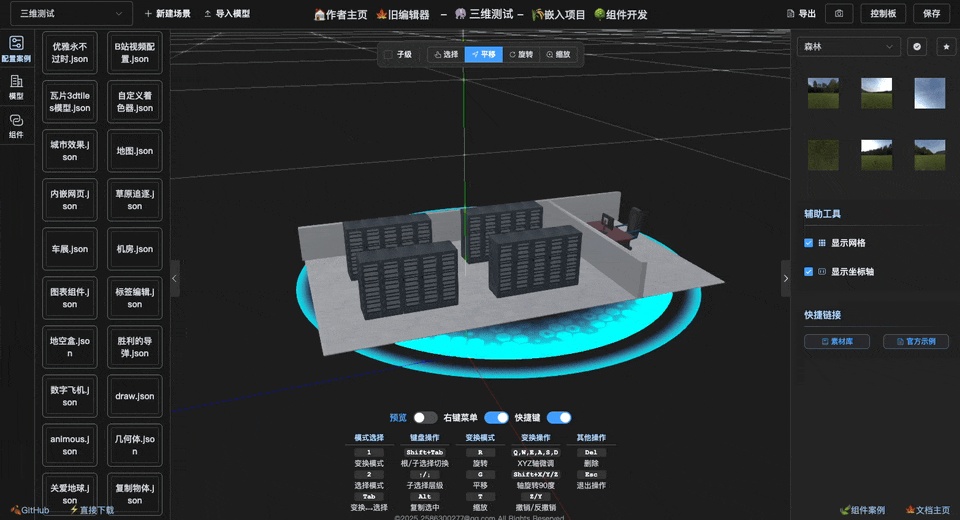Image resolution: width=960 pixels, height=520 pixels.
Task: Select the plain grass texture thumbnail
Action: click(823, 155)
